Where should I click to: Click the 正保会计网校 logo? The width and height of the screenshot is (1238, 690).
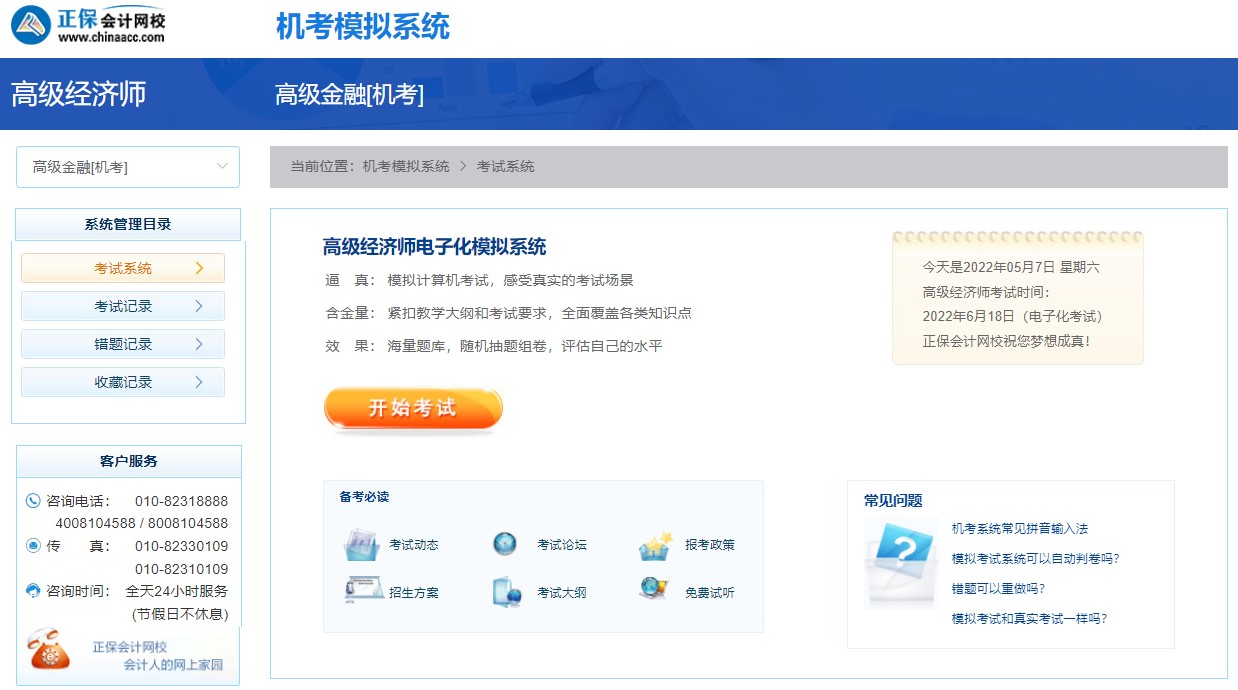[x=88, y=26]
